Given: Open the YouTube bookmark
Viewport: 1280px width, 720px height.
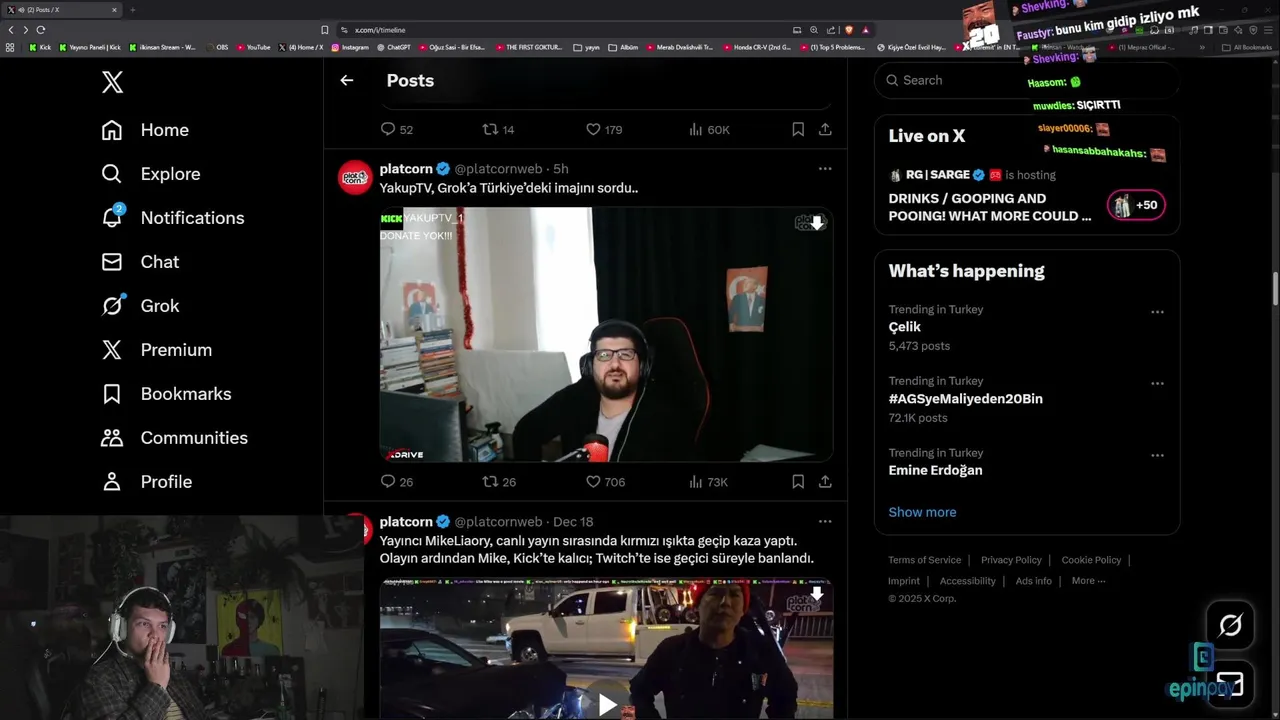Looking at the screenshot, I should [x=253, y=47].
